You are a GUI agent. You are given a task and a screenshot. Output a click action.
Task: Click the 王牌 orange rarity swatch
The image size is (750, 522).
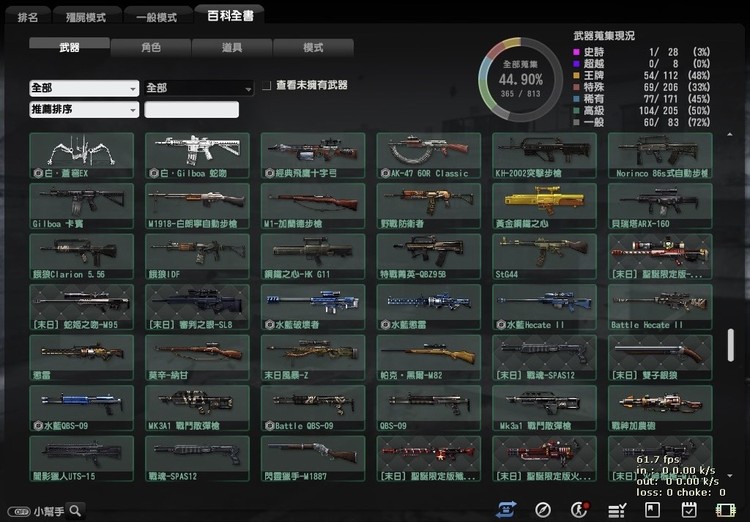coord(576,75)
